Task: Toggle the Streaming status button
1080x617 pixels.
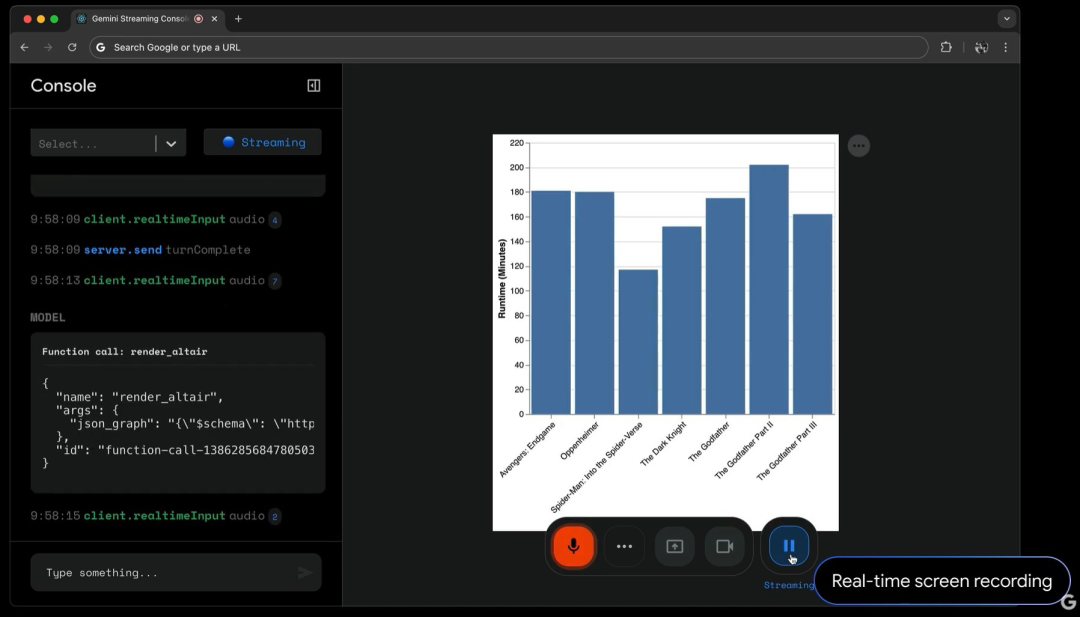Action: click(x=263, y=142)
